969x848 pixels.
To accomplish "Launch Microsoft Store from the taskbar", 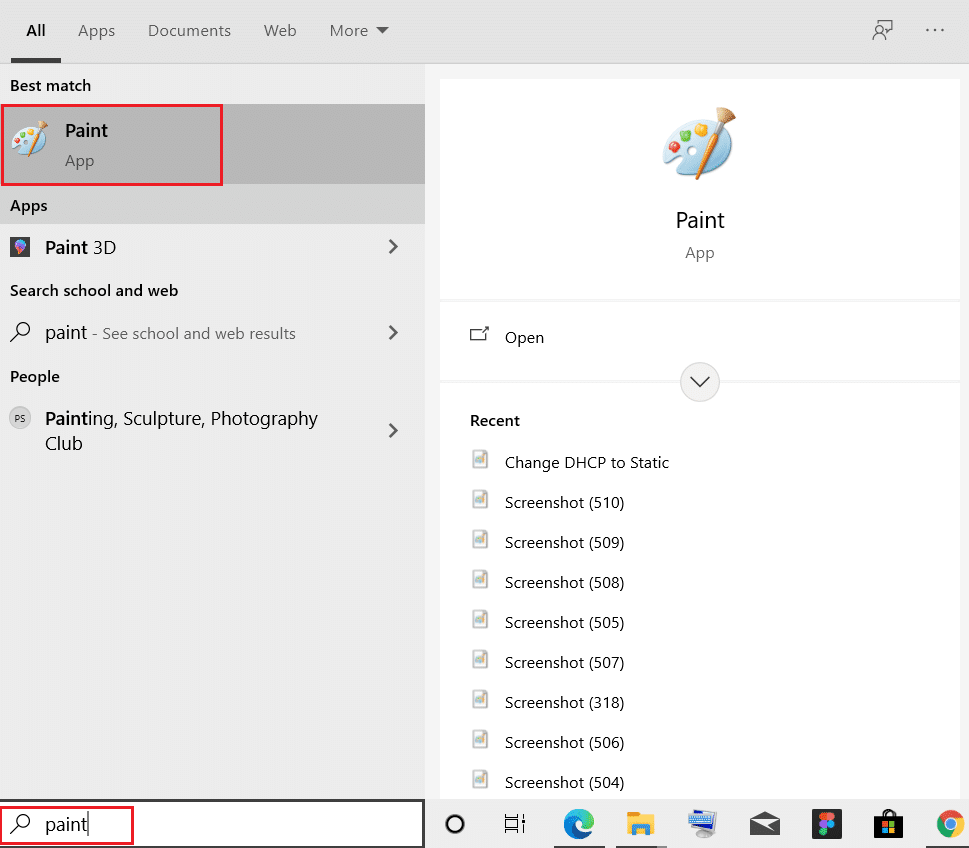I will tap(887, 824).
